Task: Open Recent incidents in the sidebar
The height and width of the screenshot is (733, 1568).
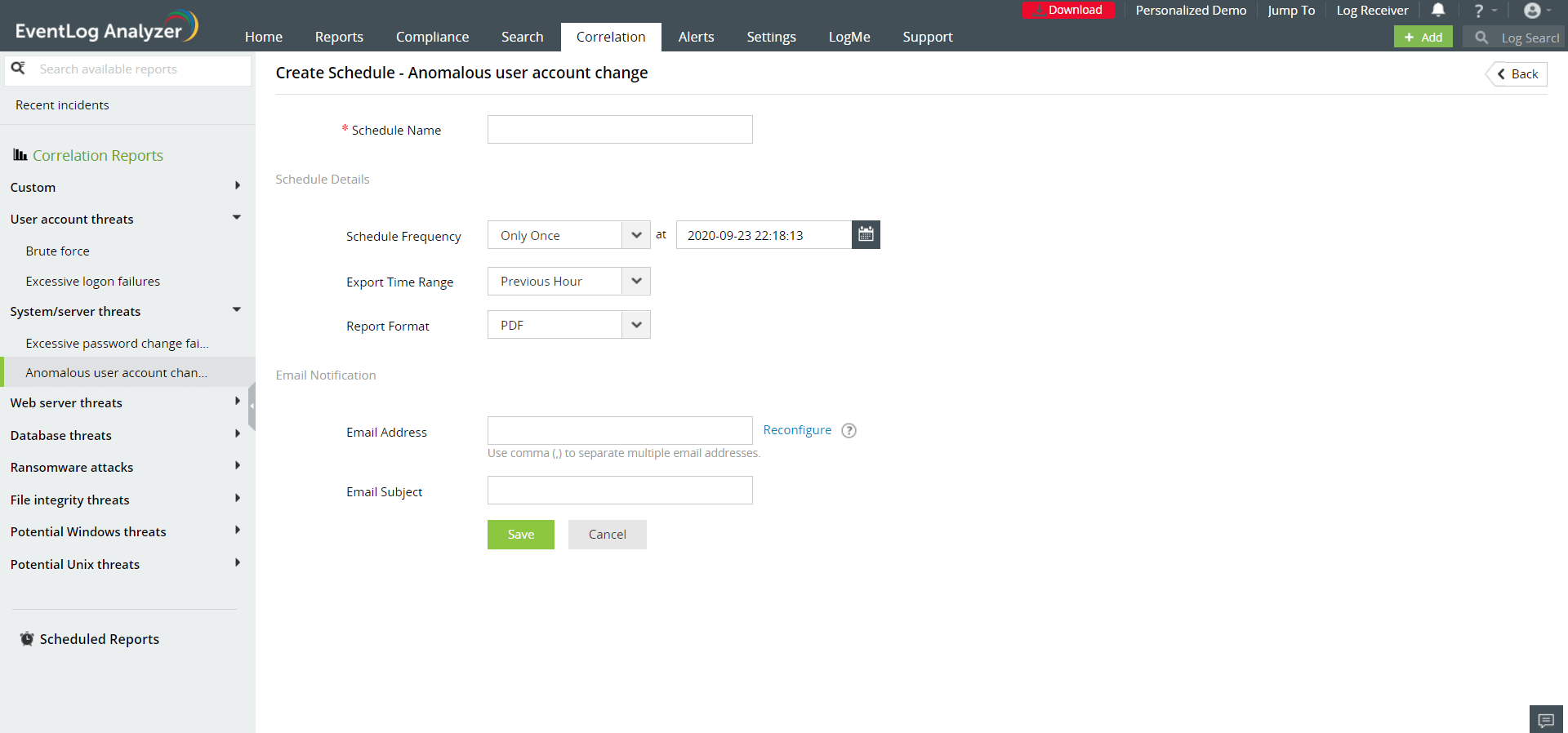Action: [x=62, y=104]
